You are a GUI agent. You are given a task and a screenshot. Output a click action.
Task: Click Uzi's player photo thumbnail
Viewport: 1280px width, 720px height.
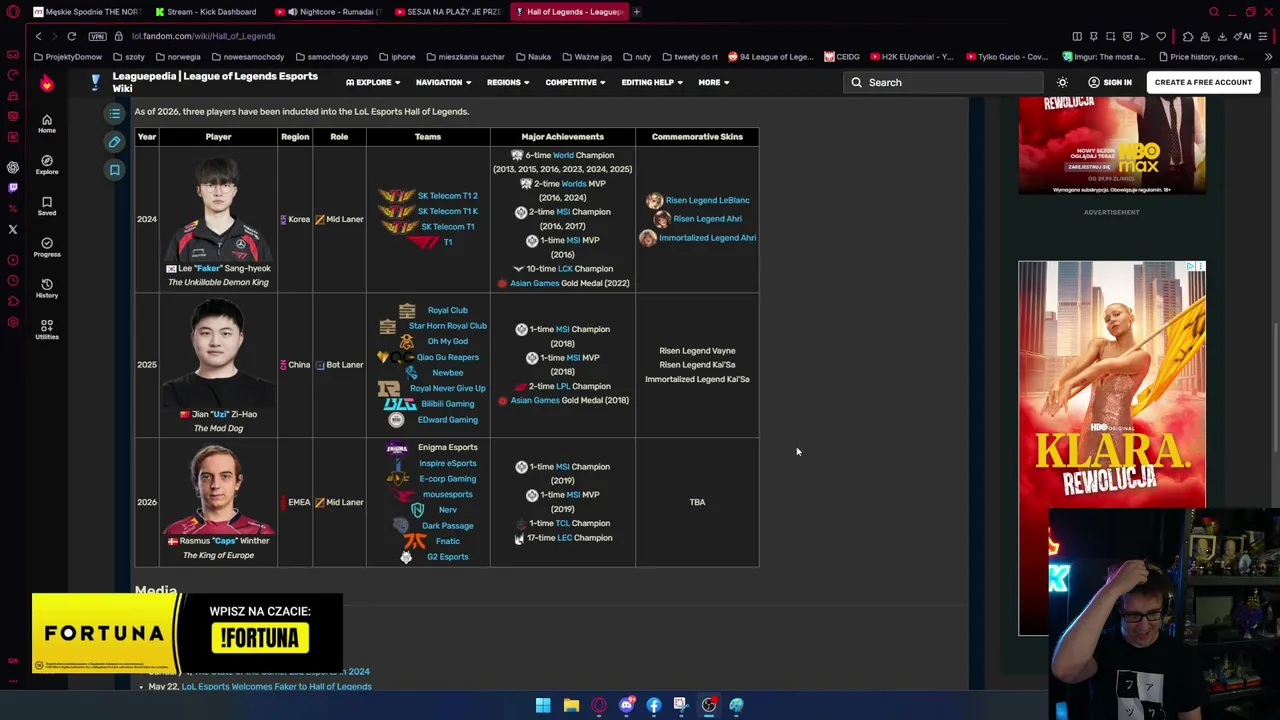(x=218, y=354)
